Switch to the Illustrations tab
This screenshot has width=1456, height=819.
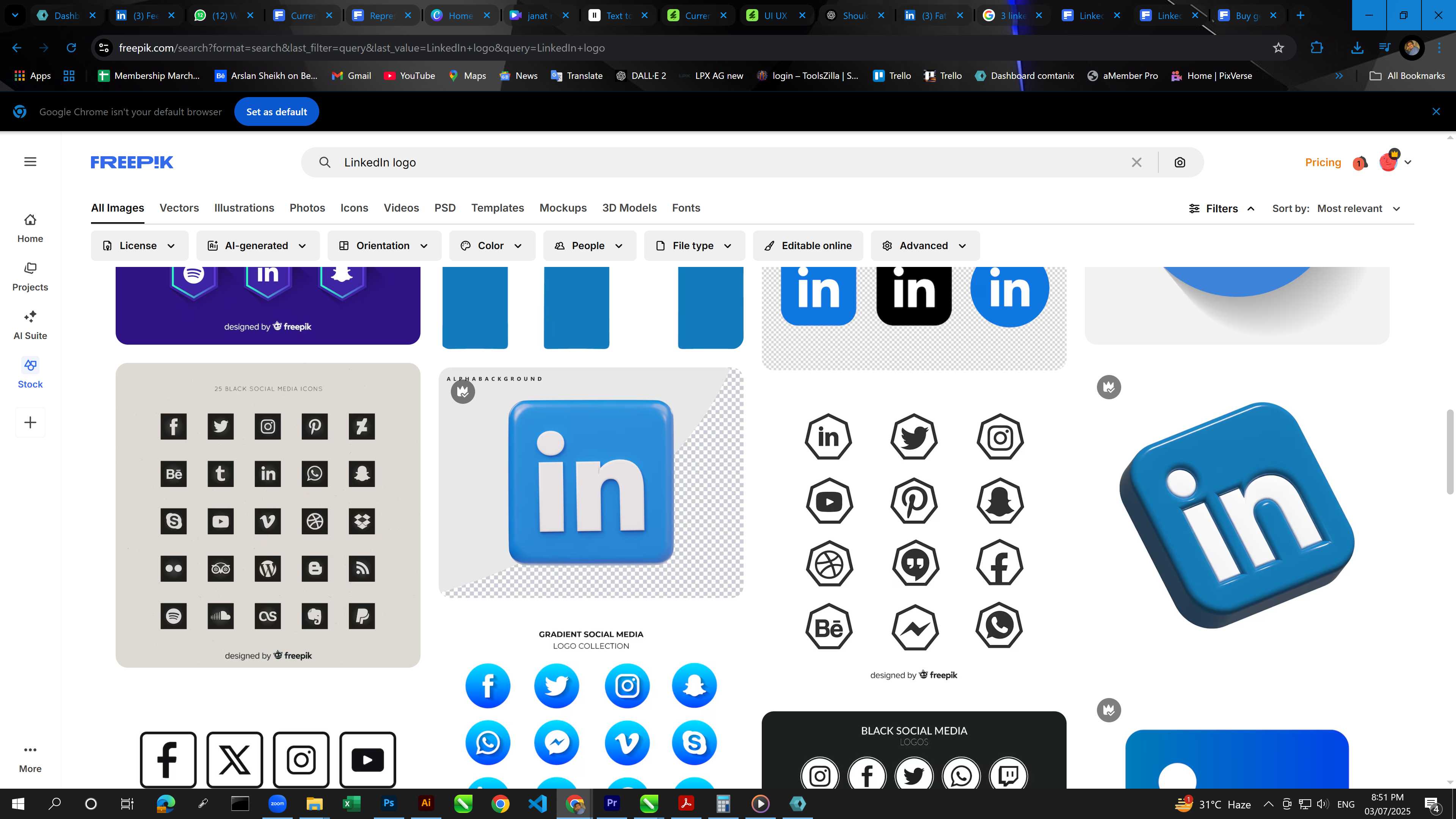[x=244, y=208]
